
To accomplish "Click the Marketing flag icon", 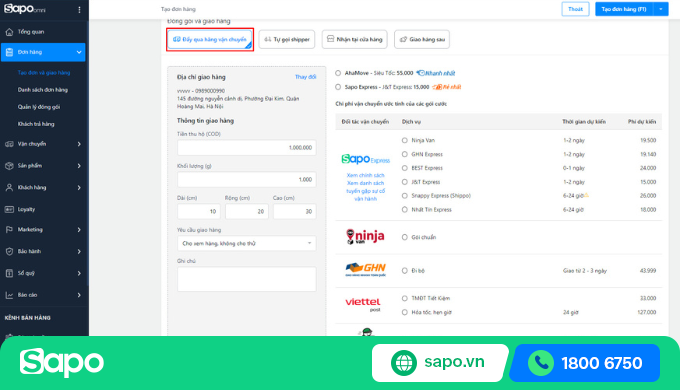I will (x=9, y=229).
